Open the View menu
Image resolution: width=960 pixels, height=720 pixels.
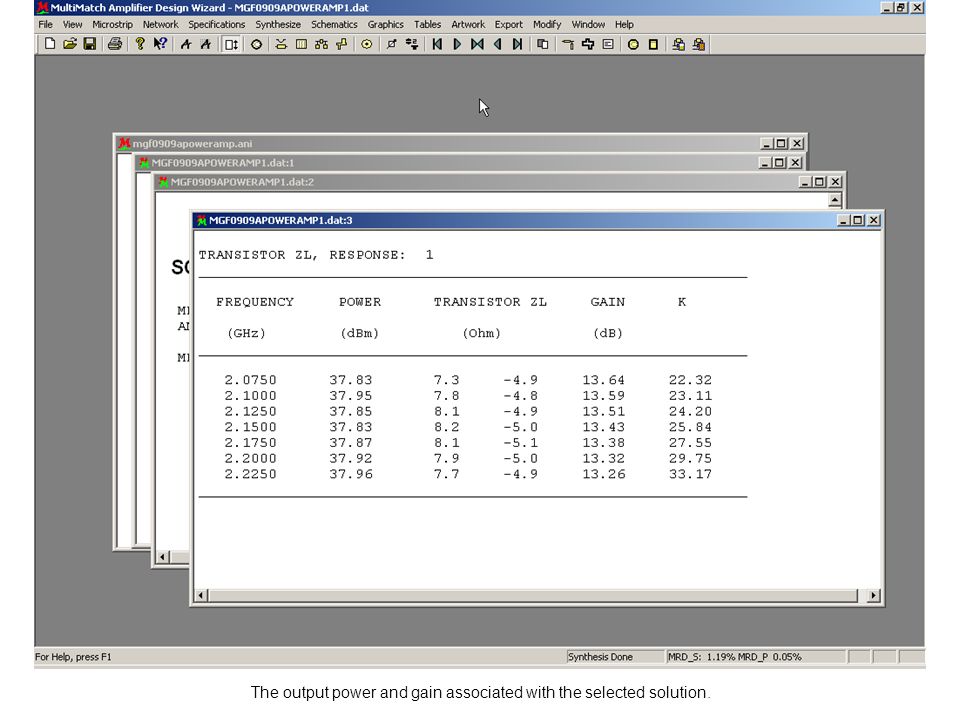[72, 24]
